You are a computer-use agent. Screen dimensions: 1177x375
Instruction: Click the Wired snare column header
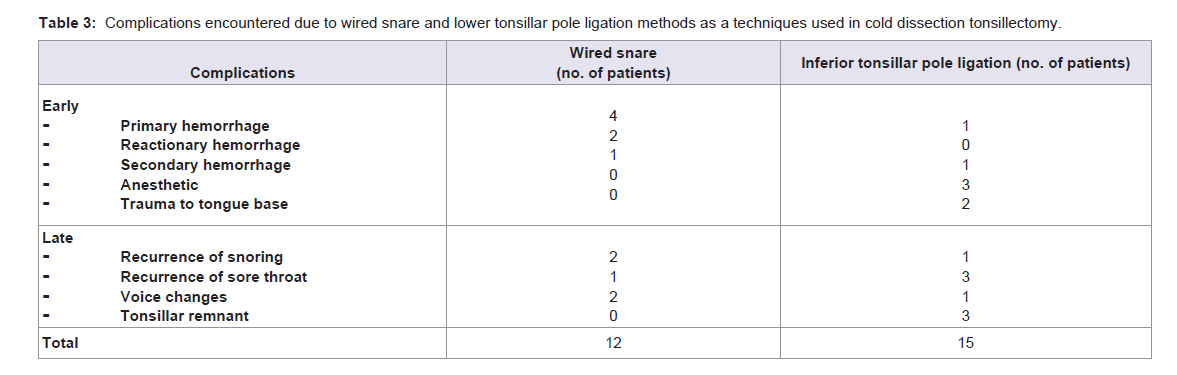point(613,63)
